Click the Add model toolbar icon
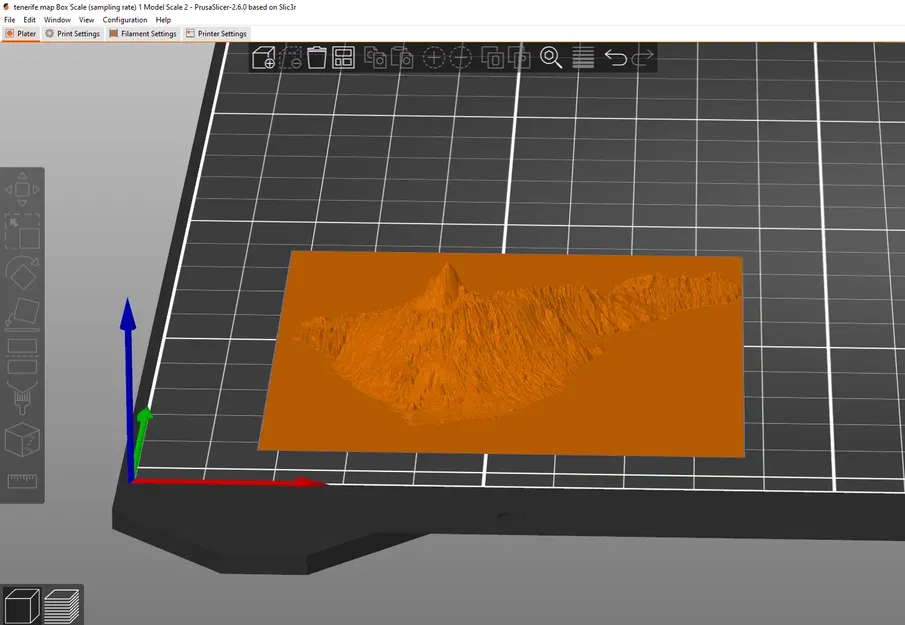 click(264, 58)
